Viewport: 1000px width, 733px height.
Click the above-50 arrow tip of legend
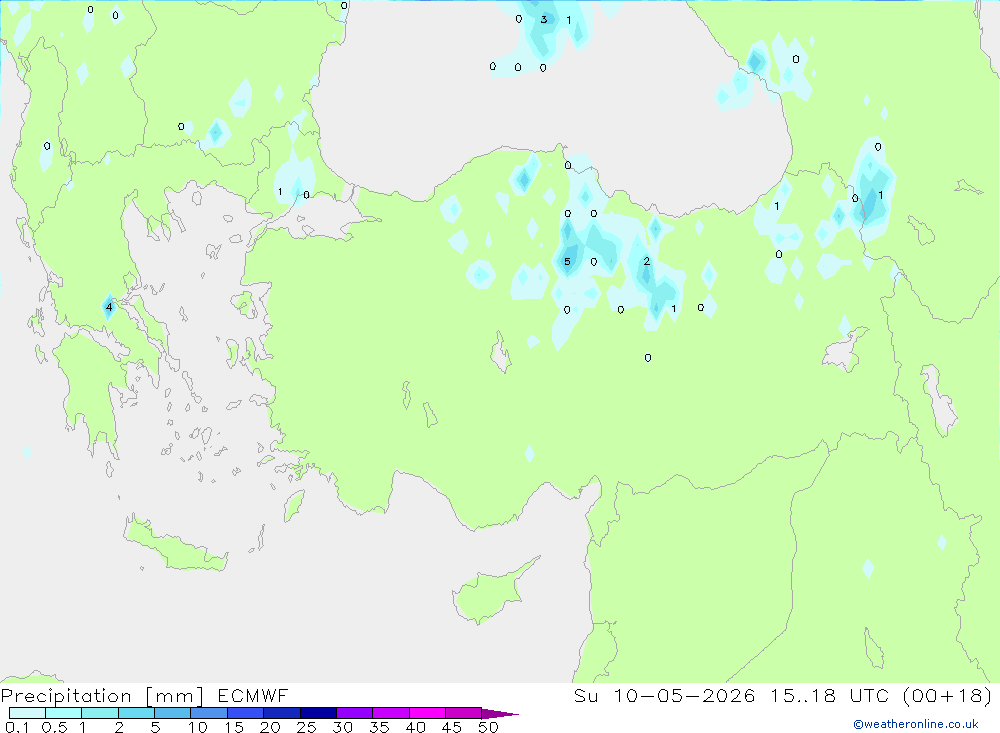point(500,714)
